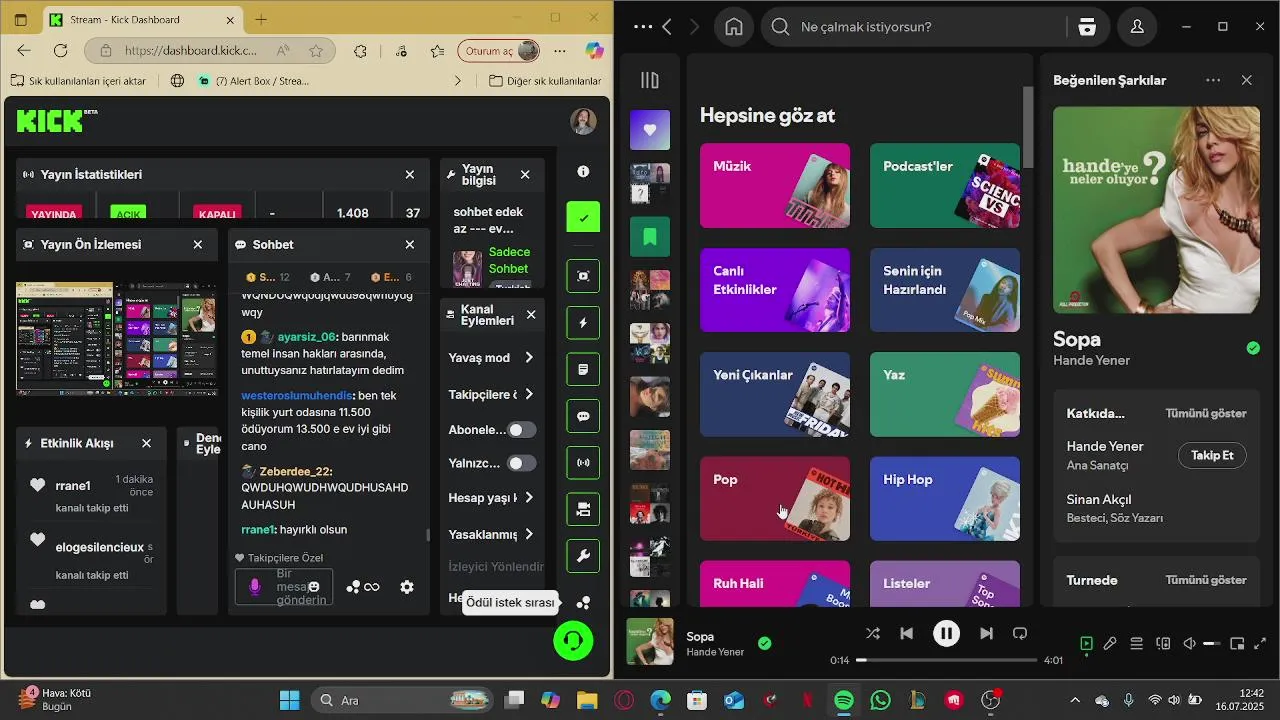1280x720 pixels.
Task: Close the Sohbet panel in Kick
Action: (410, 244)
